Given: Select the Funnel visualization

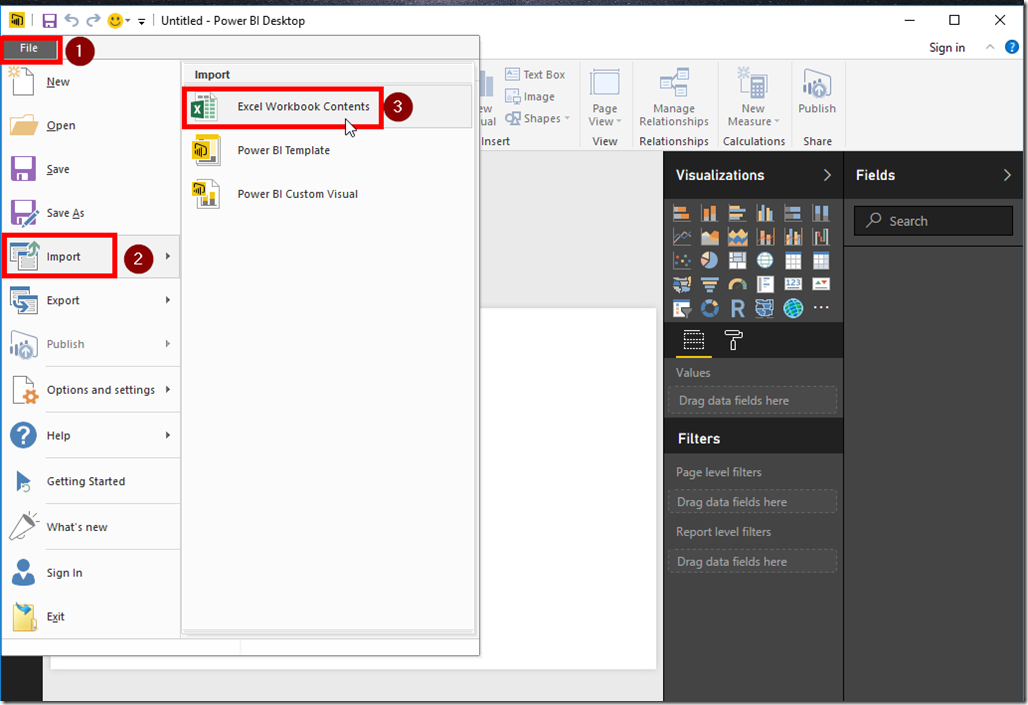Looking at the screenshot, I should [709, 284].
